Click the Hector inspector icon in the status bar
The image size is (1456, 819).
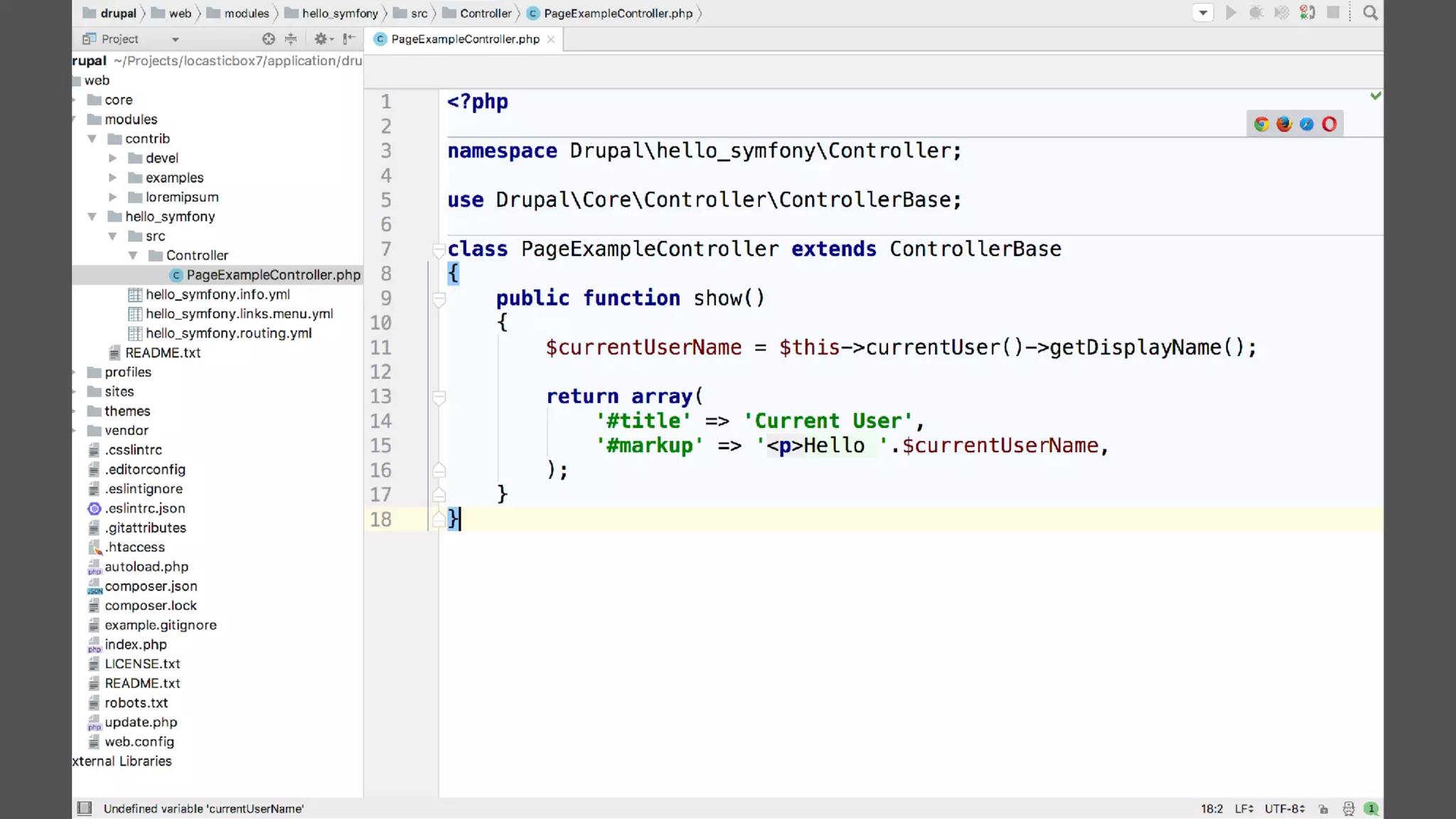(1348, 808)
